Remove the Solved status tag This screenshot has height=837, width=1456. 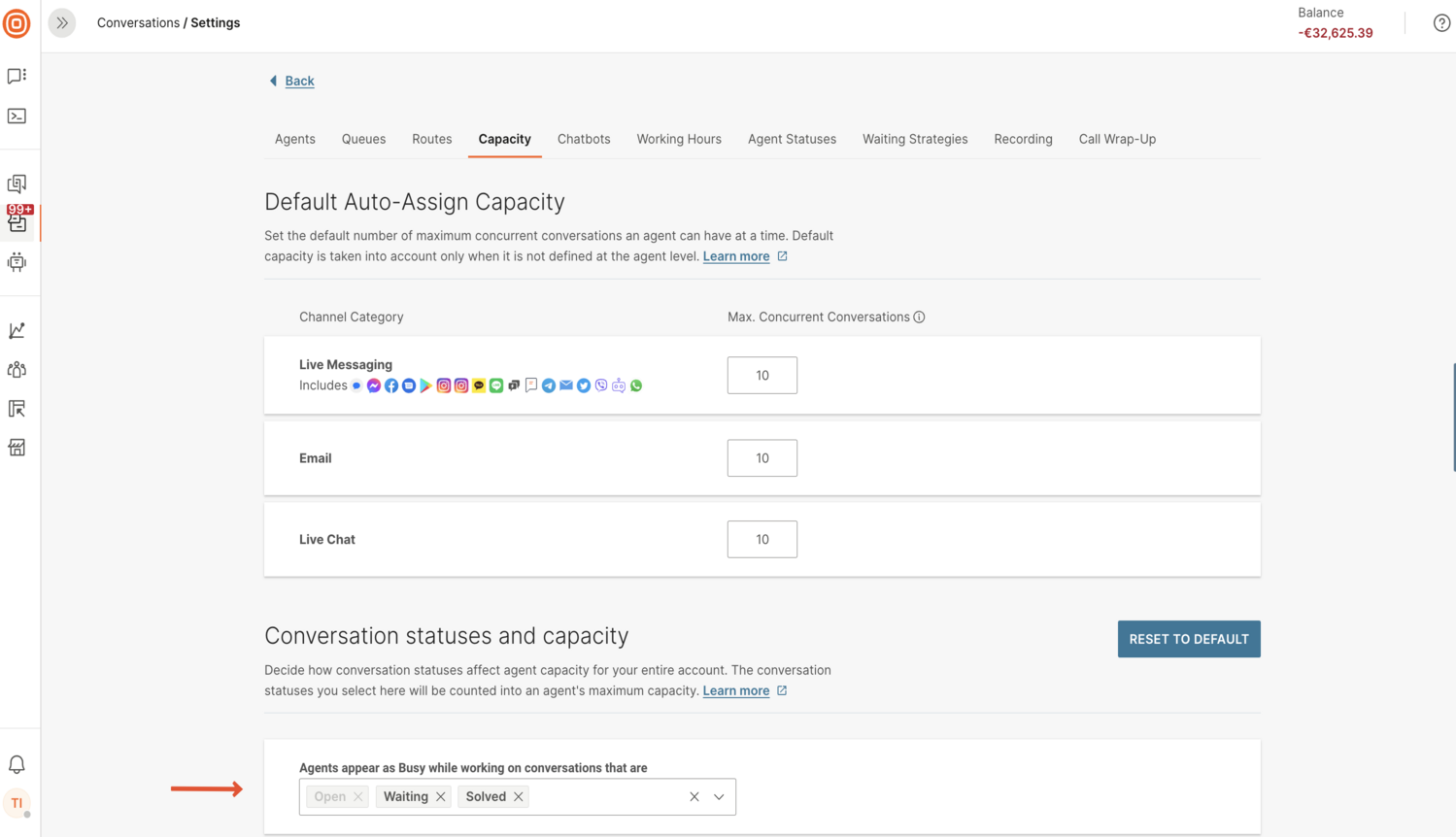tap(519, 797)
